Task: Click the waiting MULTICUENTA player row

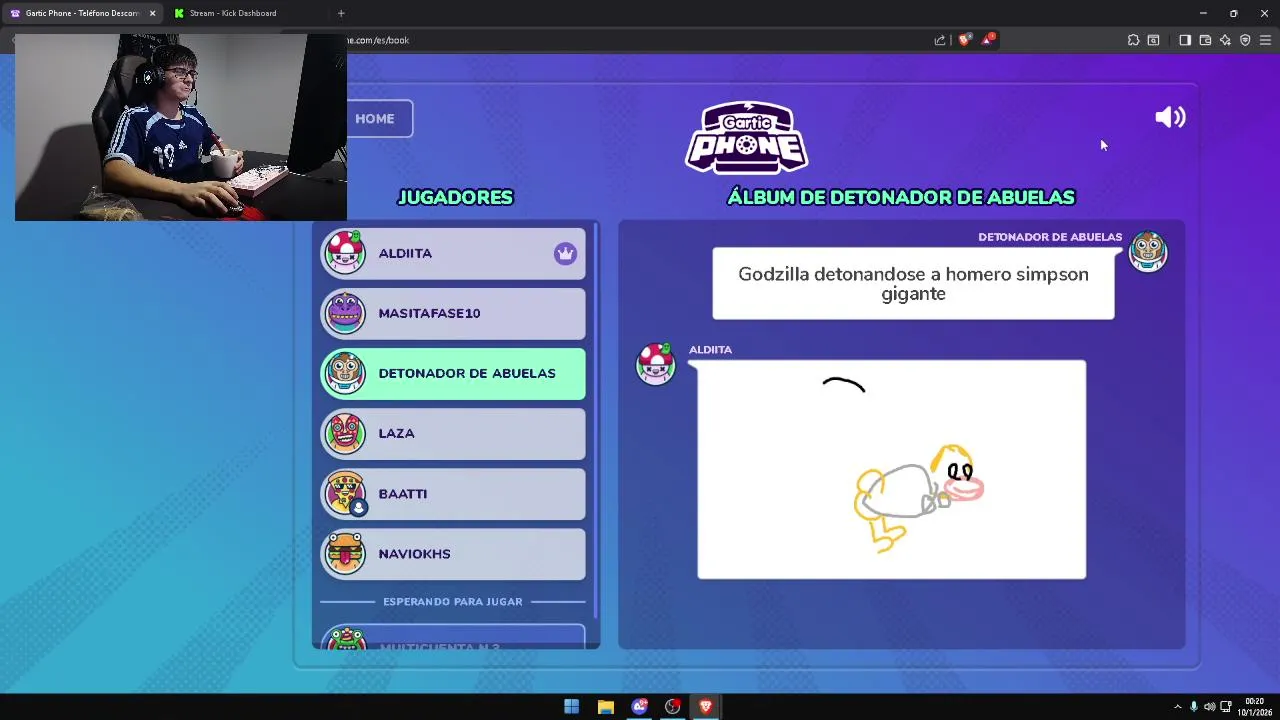Action: tap(453, 637)
